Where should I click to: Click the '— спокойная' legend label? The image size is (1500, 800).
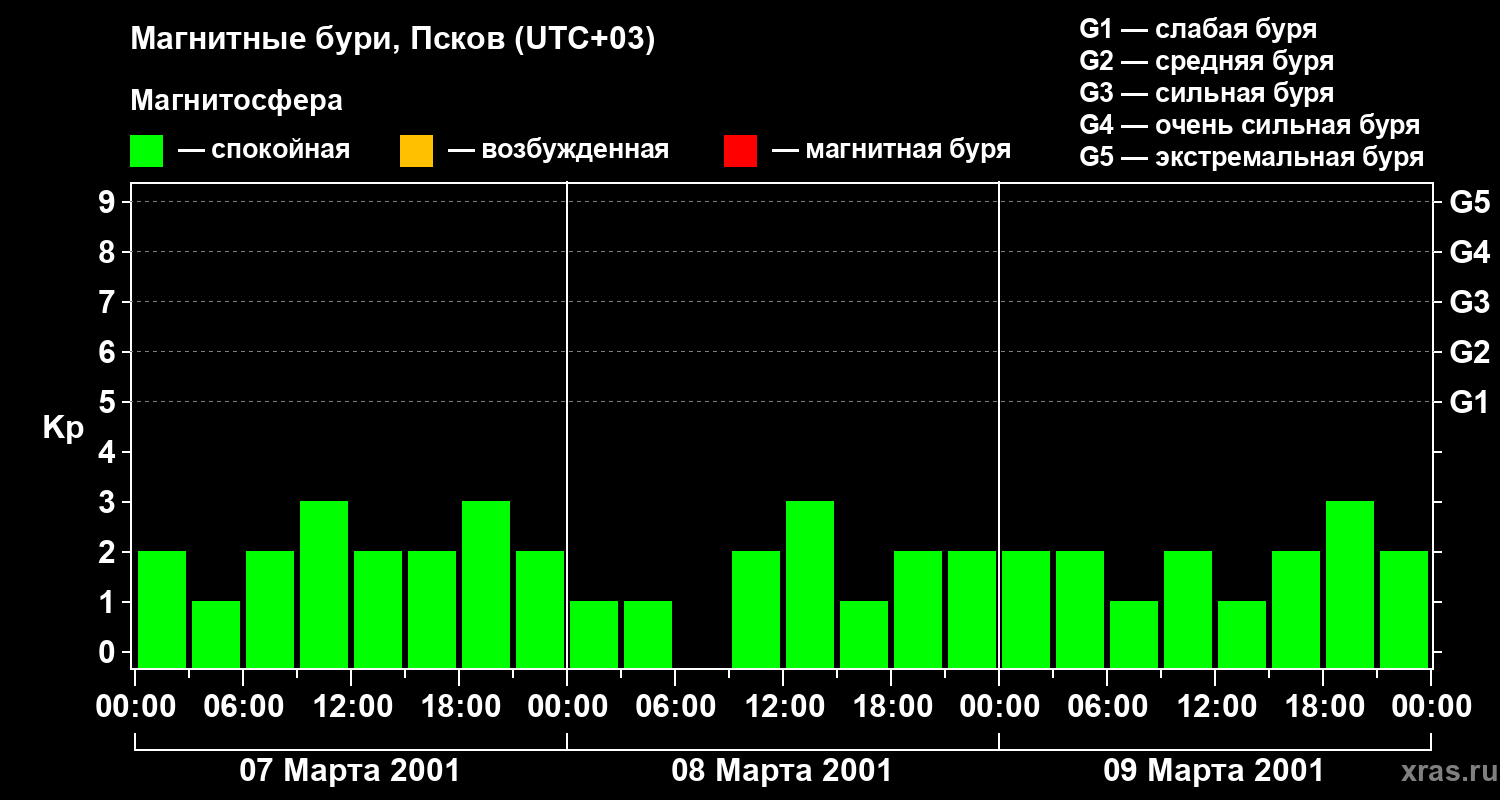pyautogui.click(x=264, y=151)
